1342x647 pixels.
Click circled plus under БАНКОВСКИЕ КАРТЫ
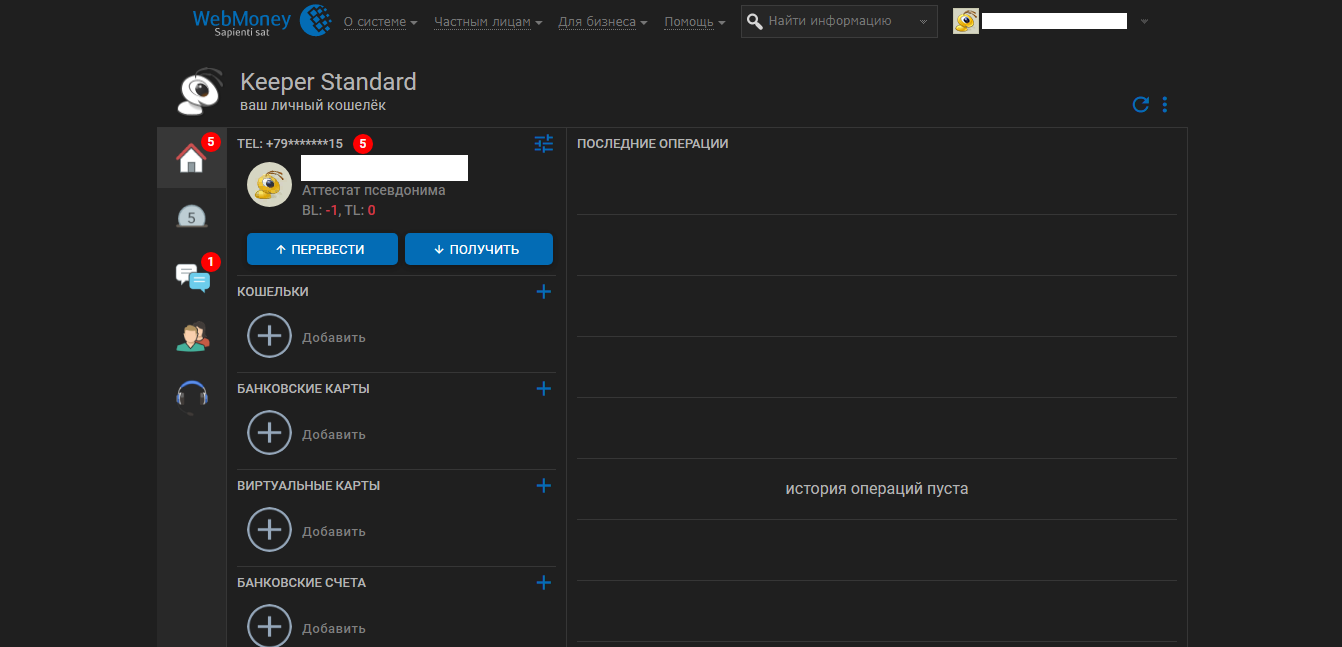coord(269,433)
